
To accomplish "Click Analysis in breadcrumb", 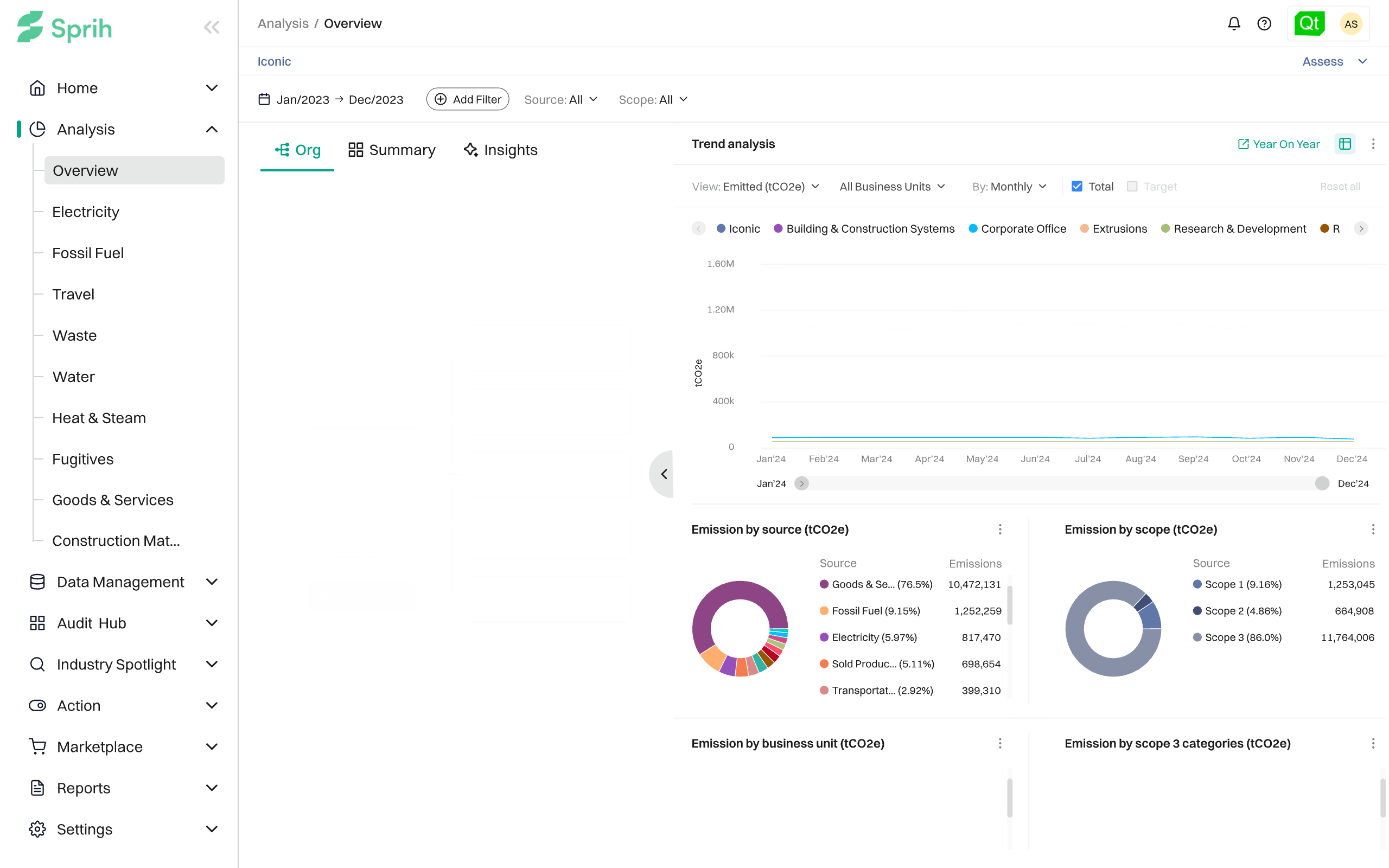I will click(283, 23).
